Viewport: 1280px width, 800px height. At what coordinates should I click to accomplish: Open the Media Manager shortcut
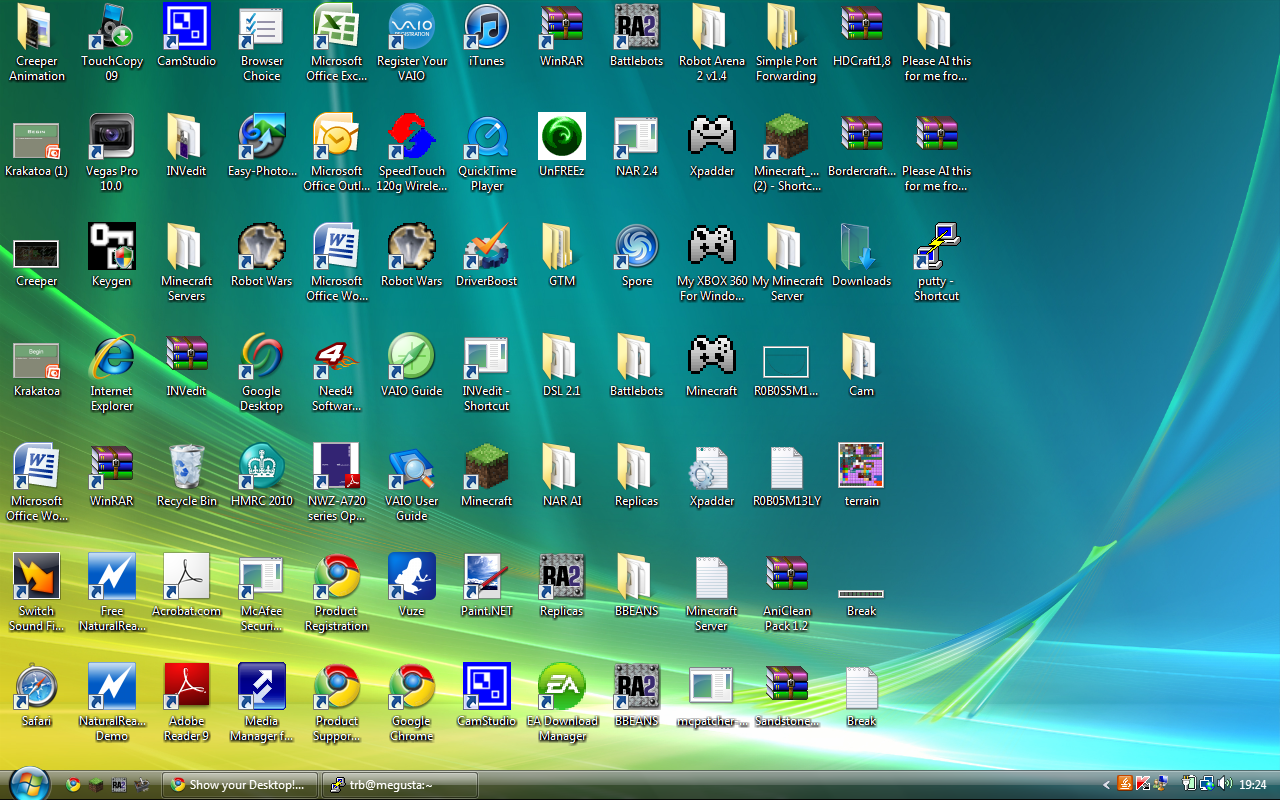tap(262, 687)
